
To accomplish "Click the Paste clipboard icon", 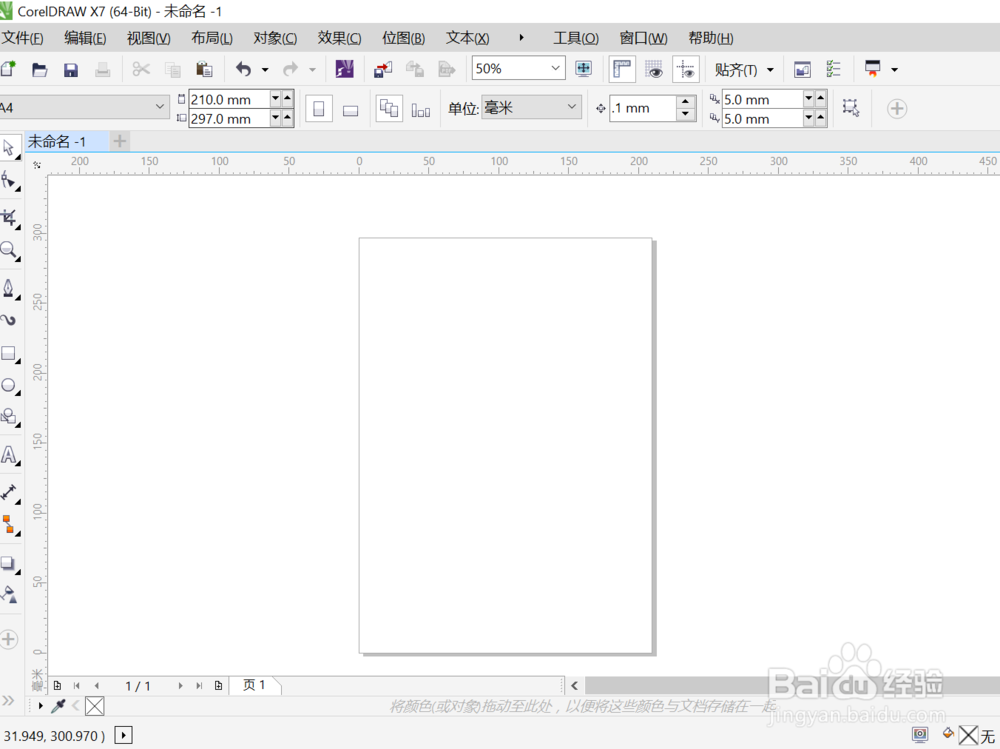I will (x=204, y=69).
